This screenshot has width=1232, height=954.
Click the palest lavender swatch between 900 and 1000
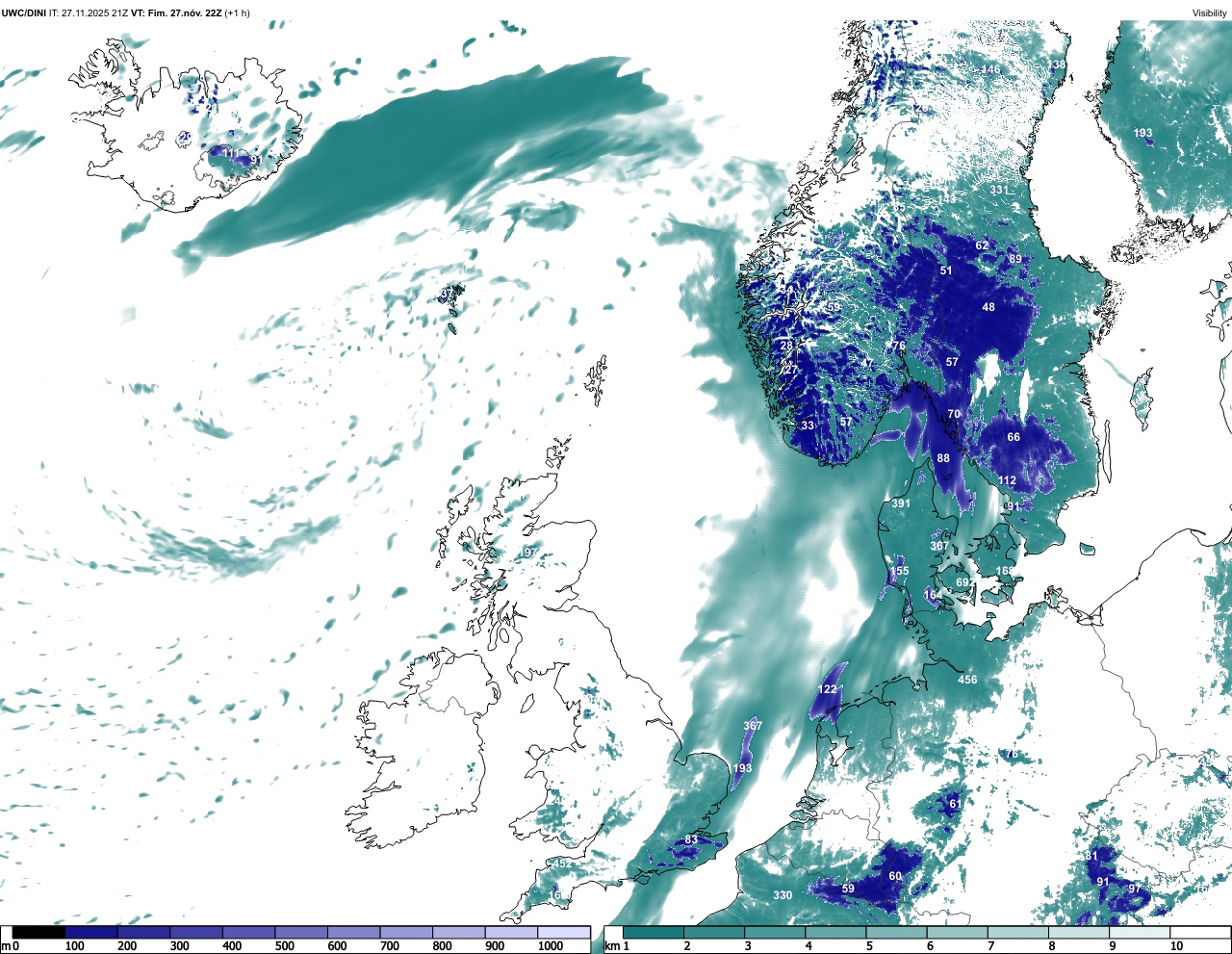point(510,933)
